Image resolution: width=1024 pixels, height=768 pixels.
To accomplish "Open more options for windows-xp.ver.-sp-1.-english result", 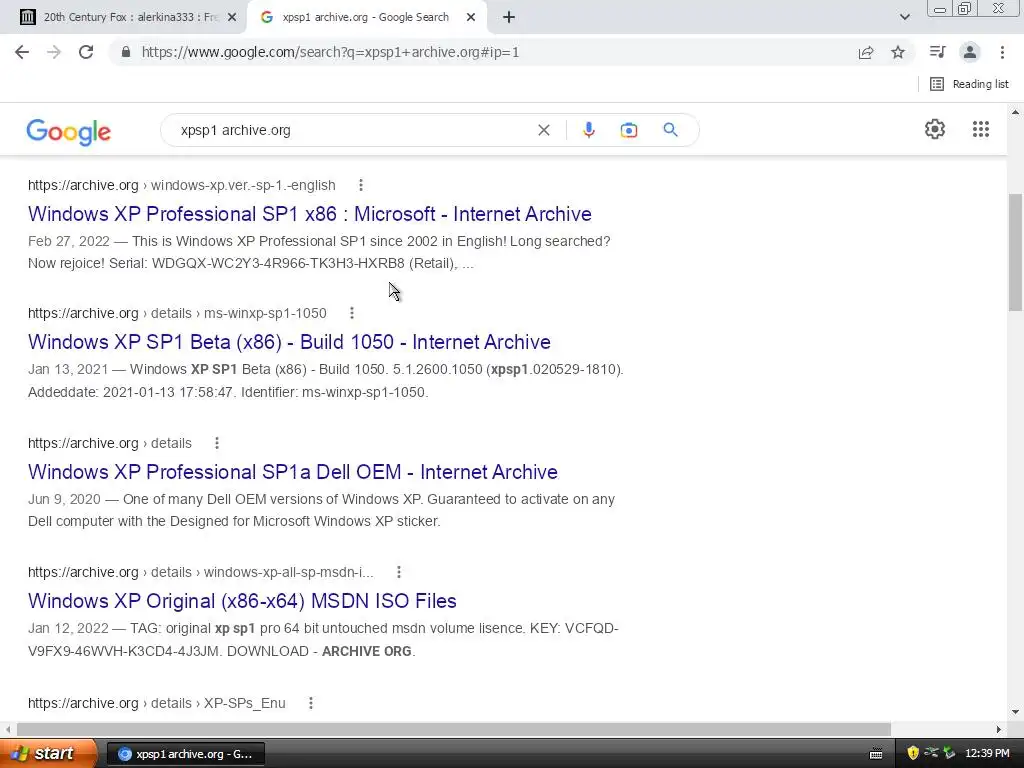I will [x=360, y=185].
